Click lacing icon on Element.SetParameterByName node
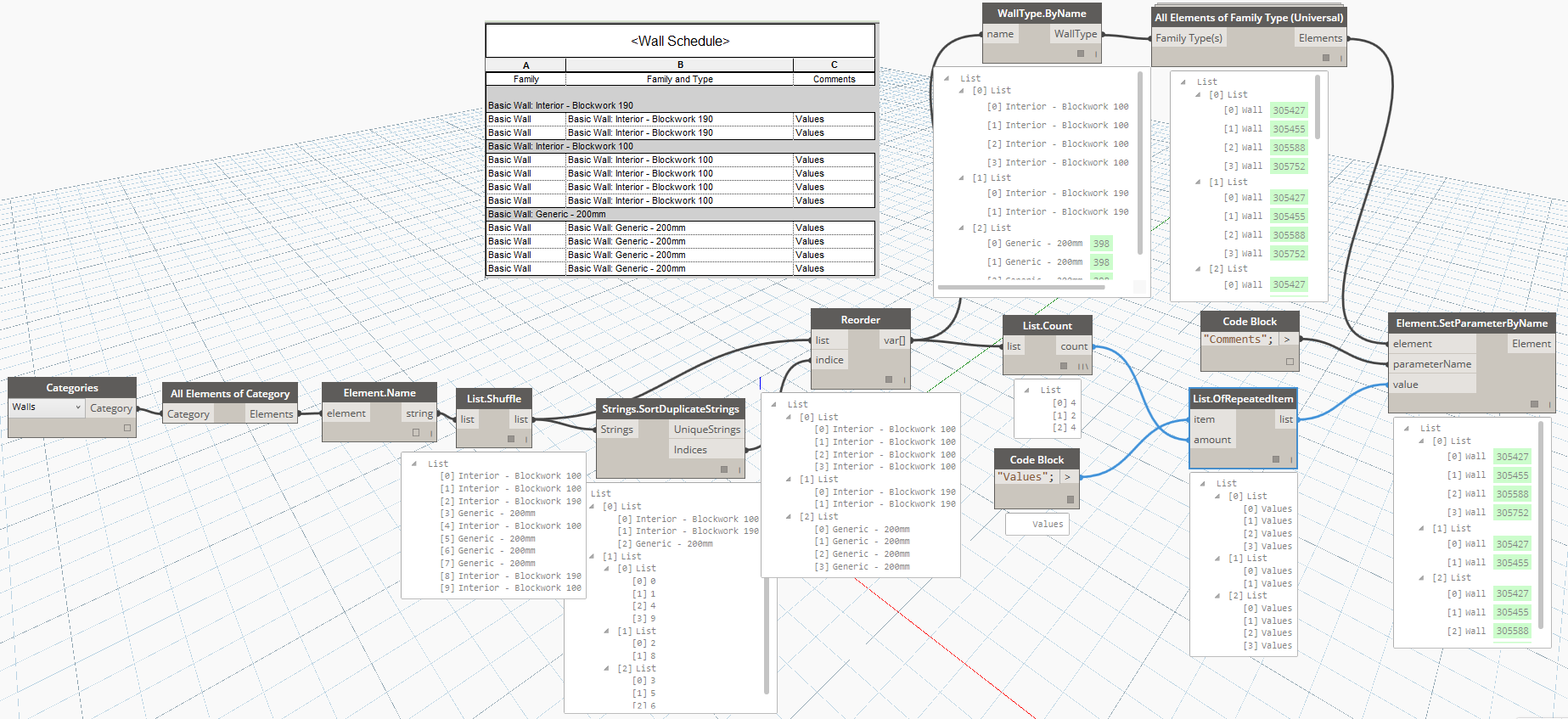Screen dimensions: 1568x719 (1548, 404)
